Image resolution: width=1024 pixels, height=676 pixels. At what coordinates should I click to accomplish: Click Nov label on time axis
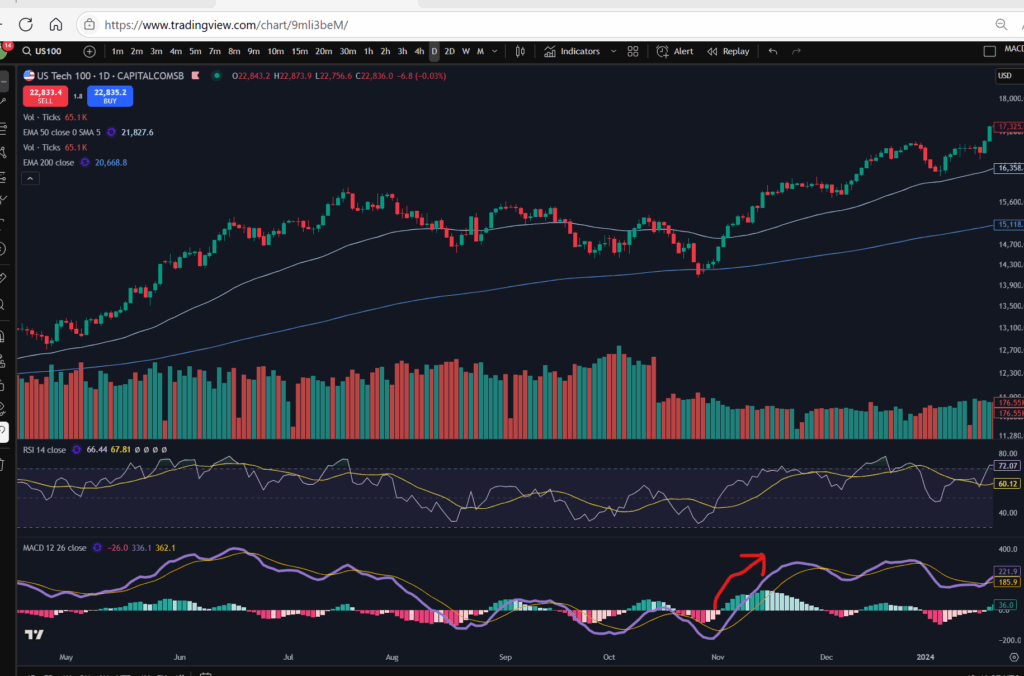coord(718,658)
